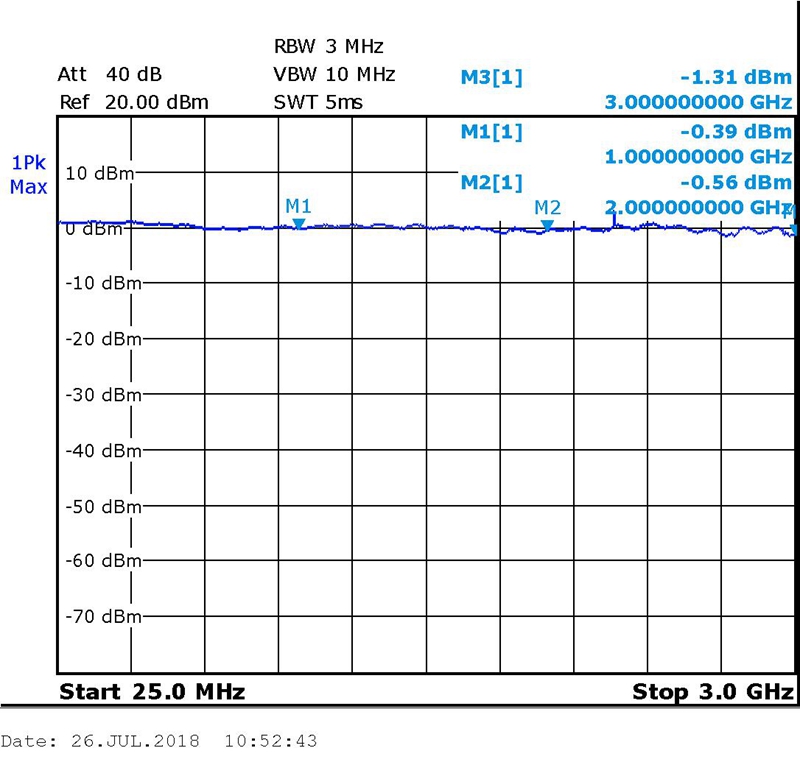Click the M1 marker triangle on the trace

tap(298, 224)
